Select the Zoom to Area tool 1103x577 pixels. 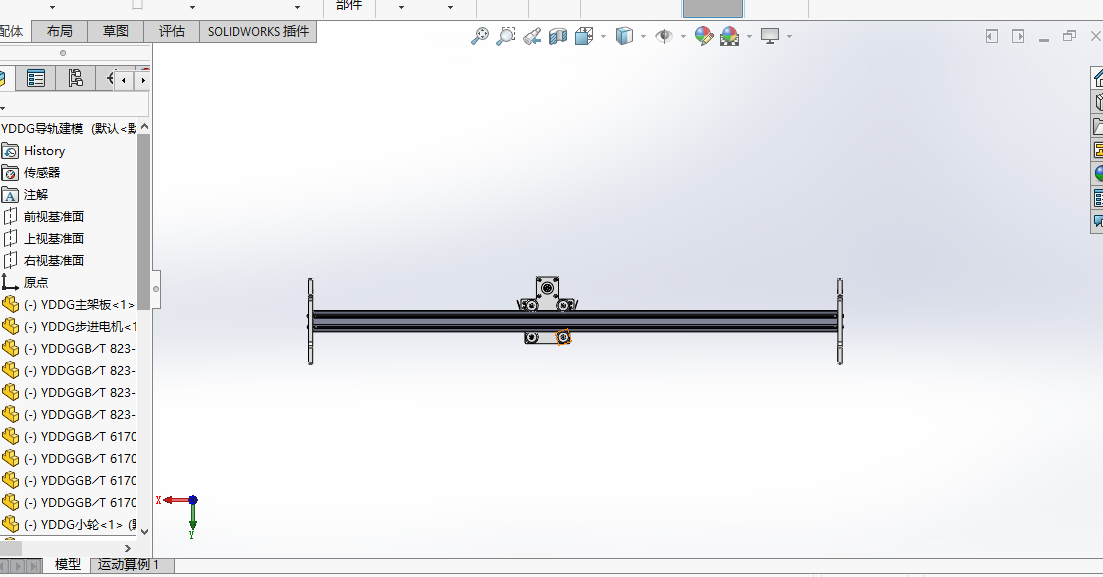(506, 36)
